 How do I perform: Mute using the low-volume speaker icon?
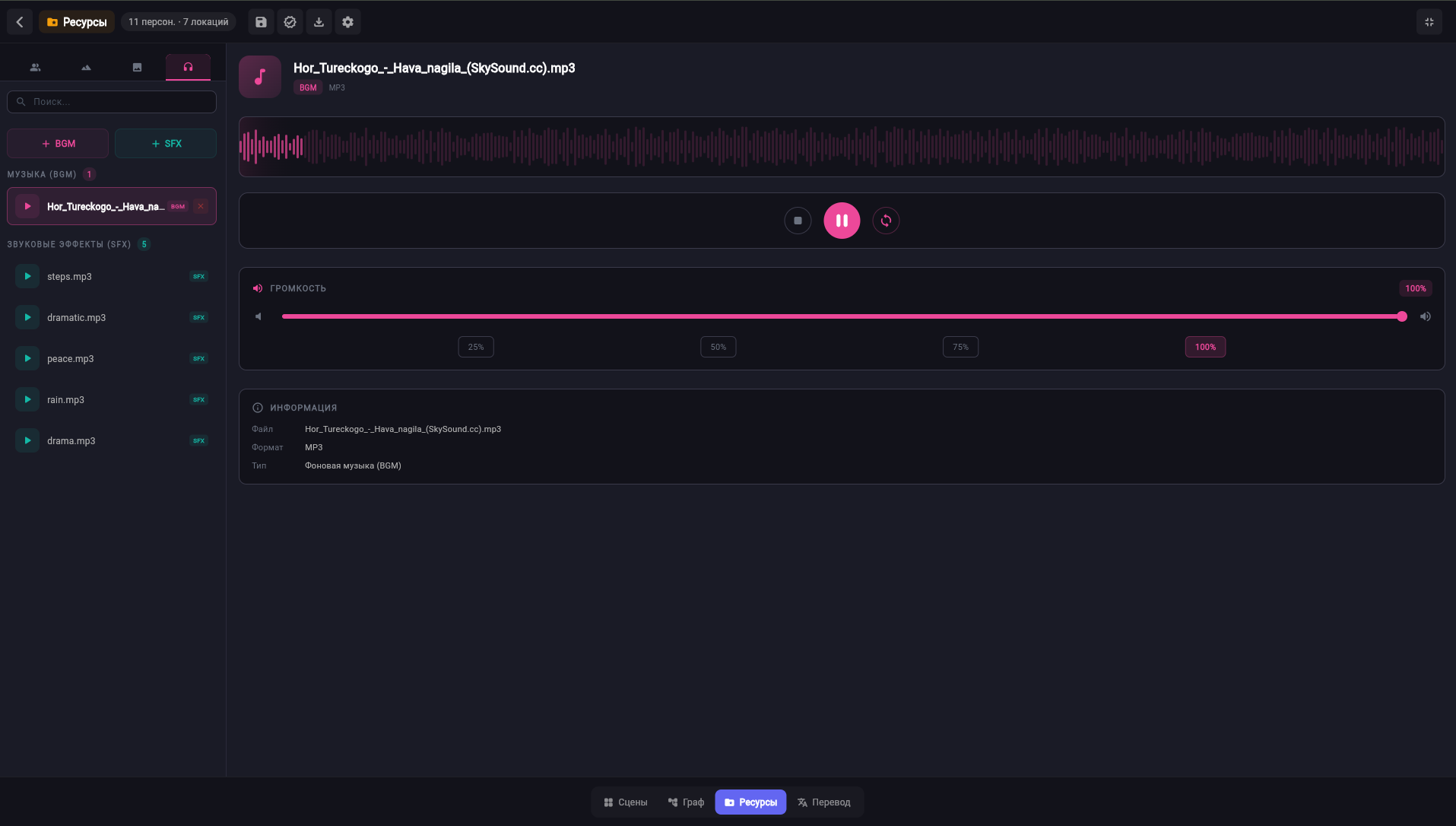(259, 316)
